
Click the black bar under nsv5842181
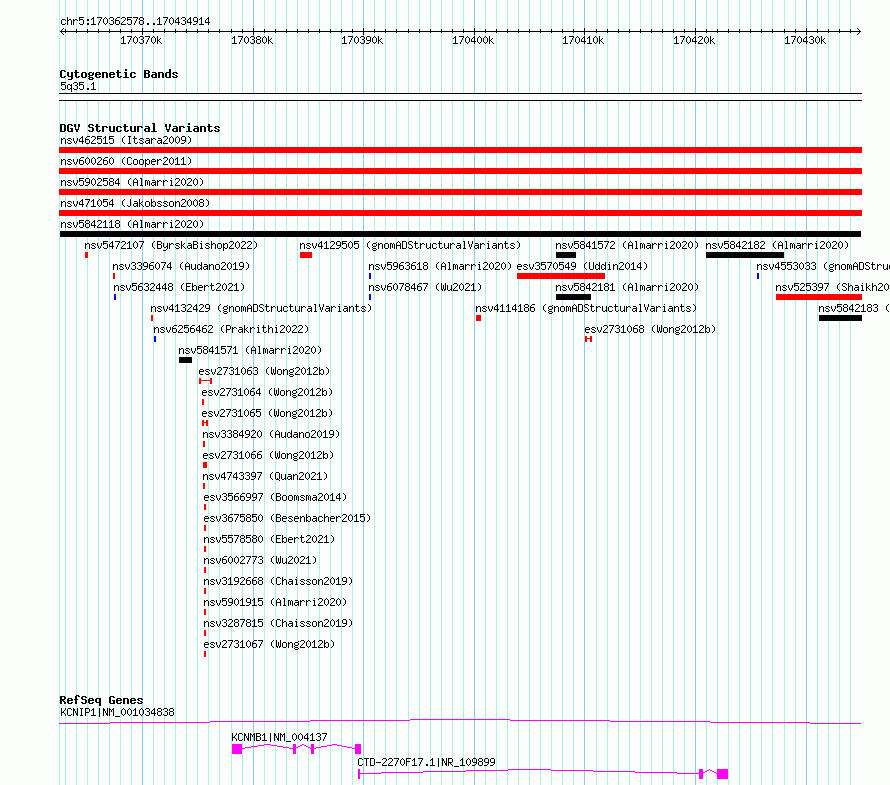click(573, 297)
